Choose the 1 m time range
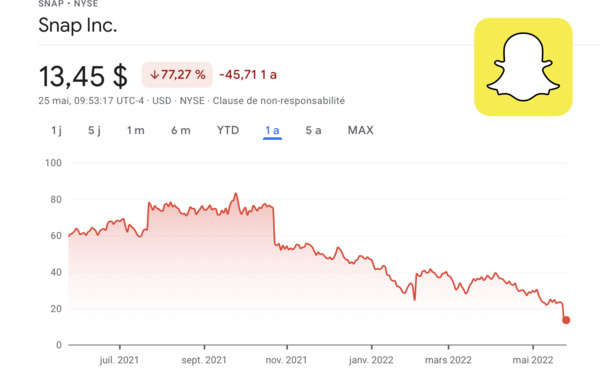Image resolution: width=600 pixels, height=372 pixels. click(x=136, y=131)
